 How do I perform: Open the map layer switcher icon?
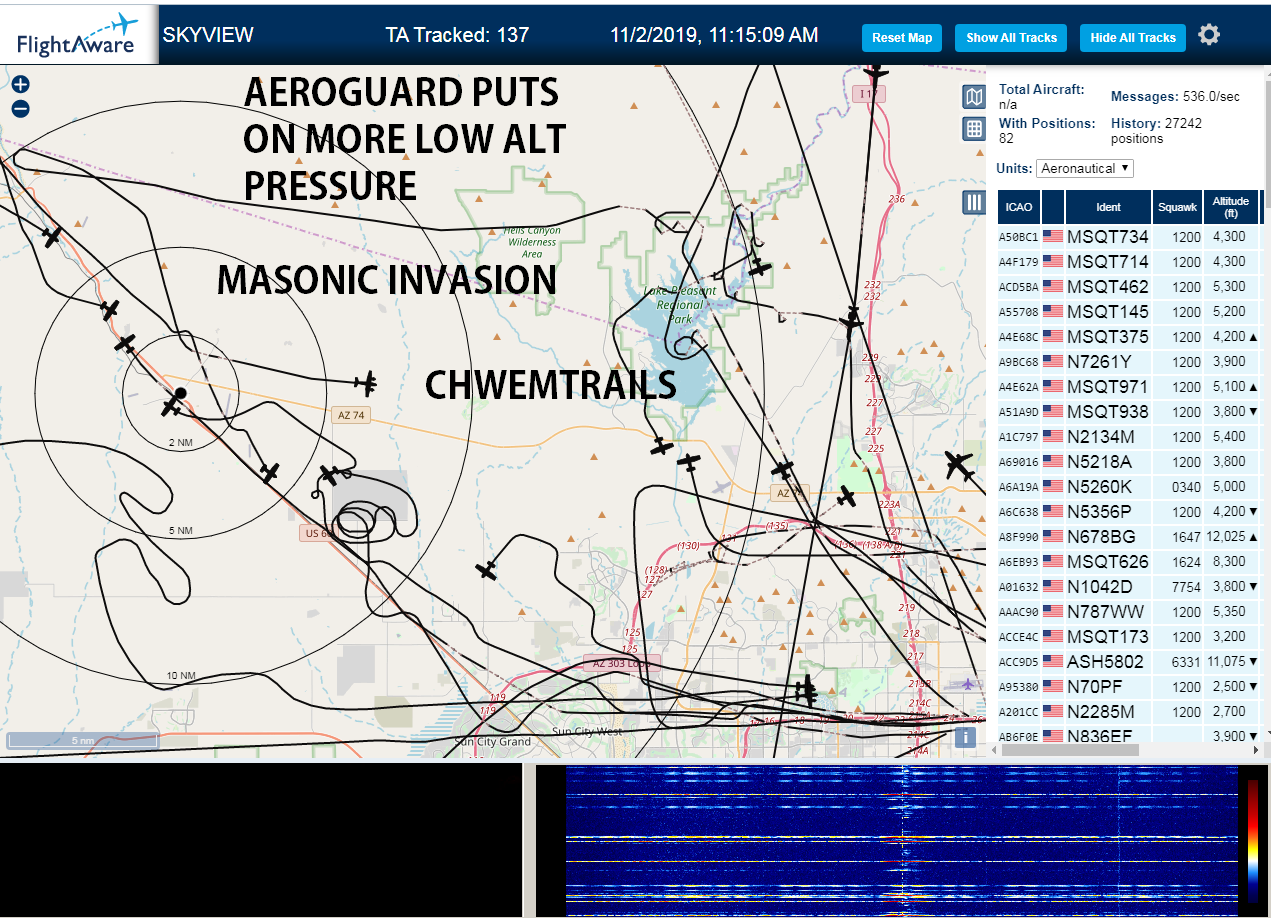pyautogui.click(x=974, y=97)
